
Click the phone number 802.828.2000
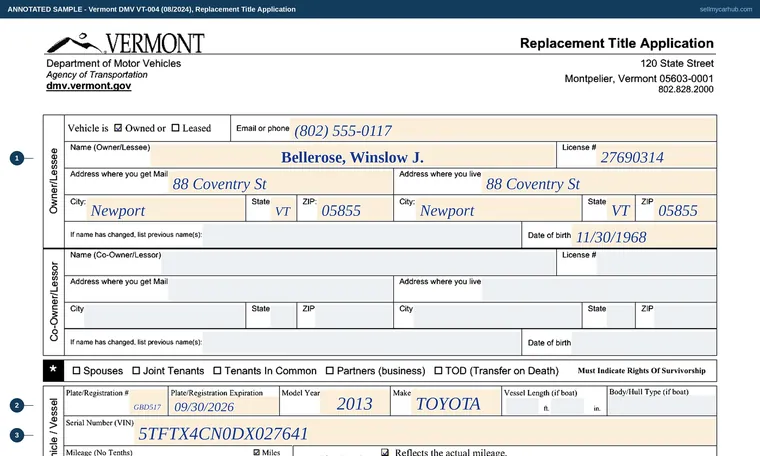coord(685,89)
